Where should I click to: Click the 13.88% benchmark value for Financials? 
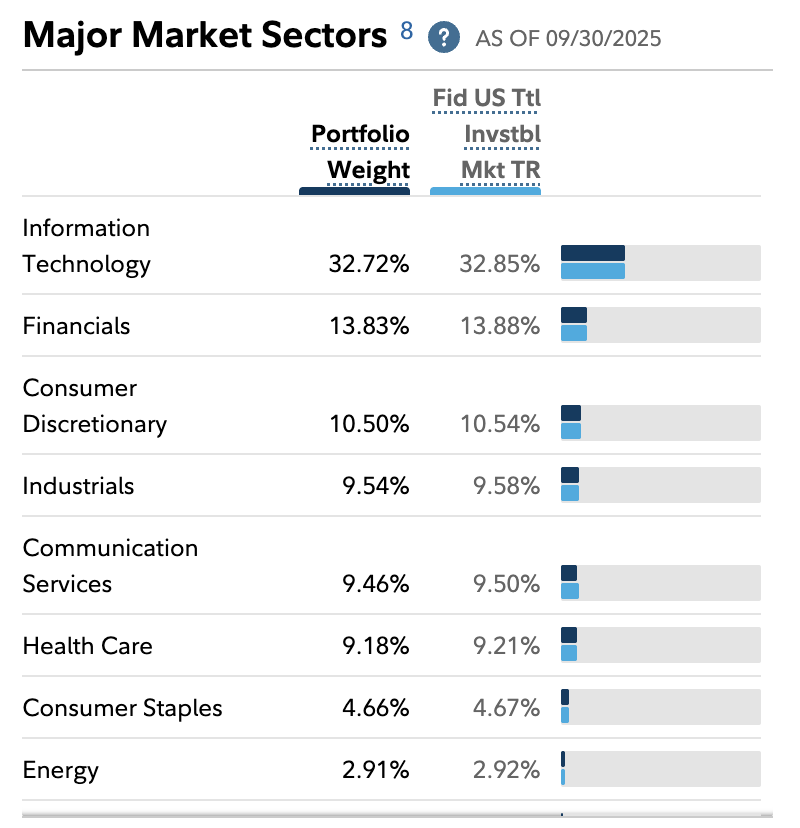point(500,325)
